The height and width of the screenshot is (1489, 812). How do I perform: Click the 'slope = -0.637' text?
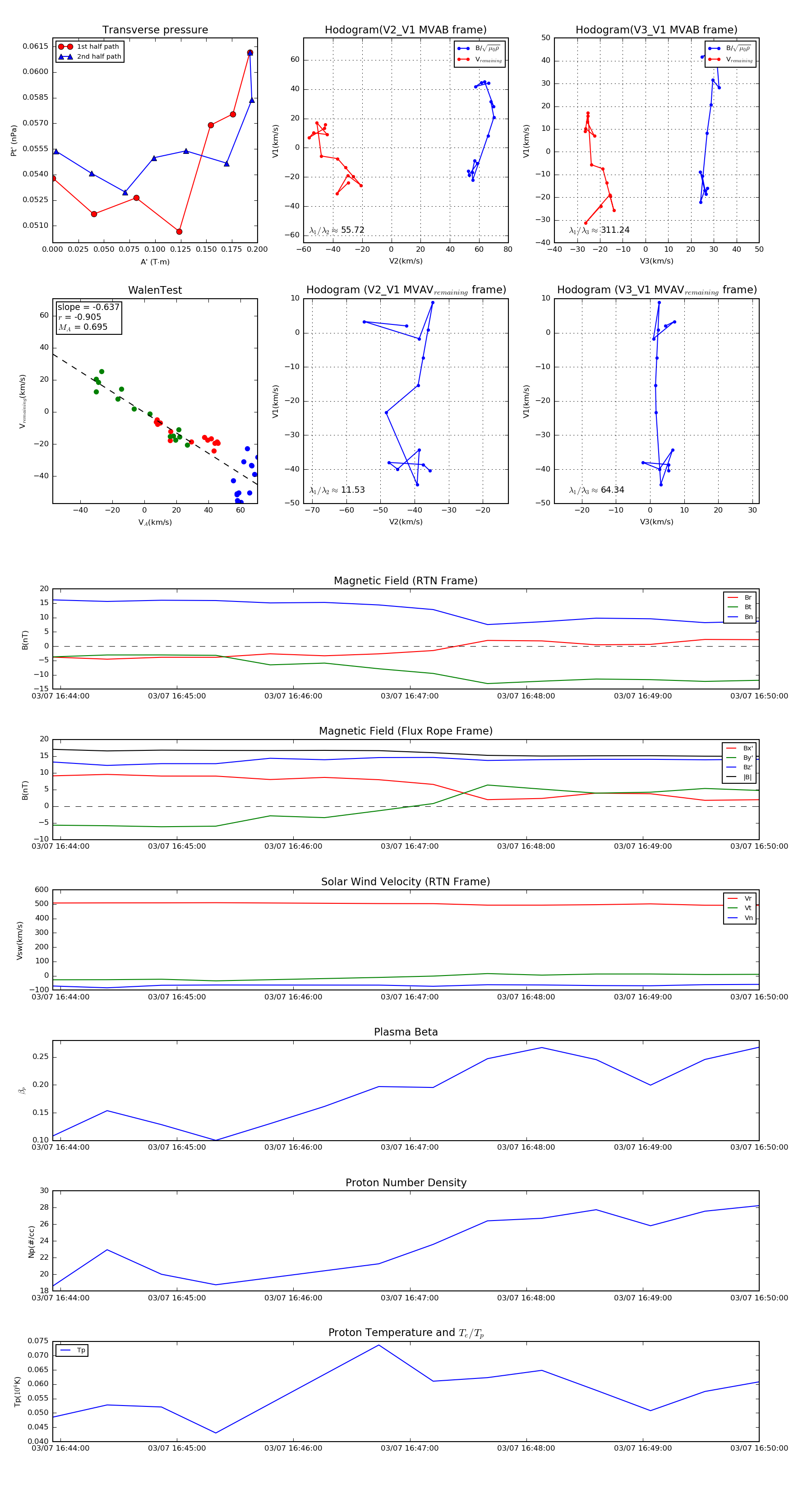click(88, 307)
